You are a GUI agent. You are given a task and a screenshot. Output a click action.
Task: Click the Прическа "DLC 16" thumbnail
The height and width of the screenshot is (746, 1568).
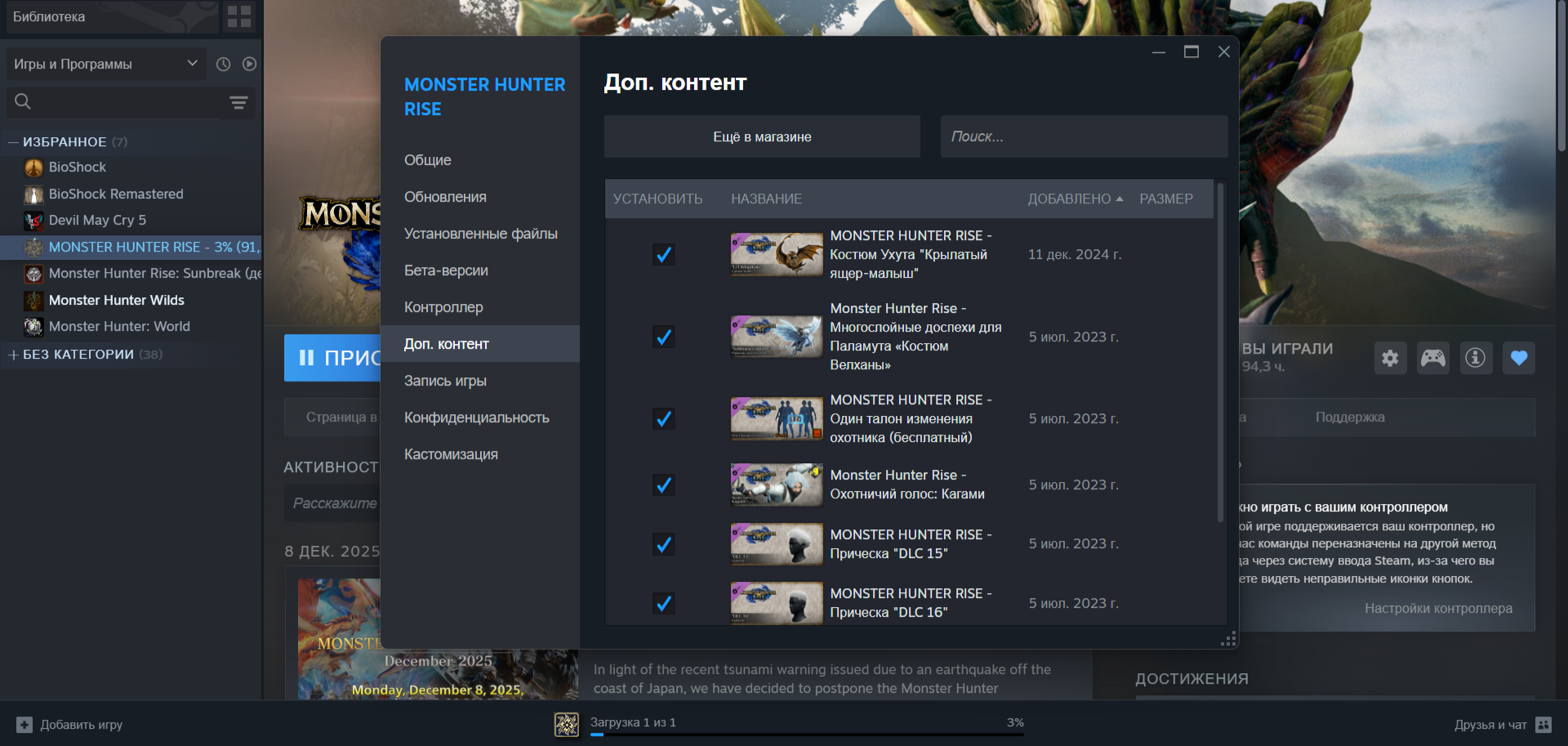pyautogui.click(x=777, y=604)
